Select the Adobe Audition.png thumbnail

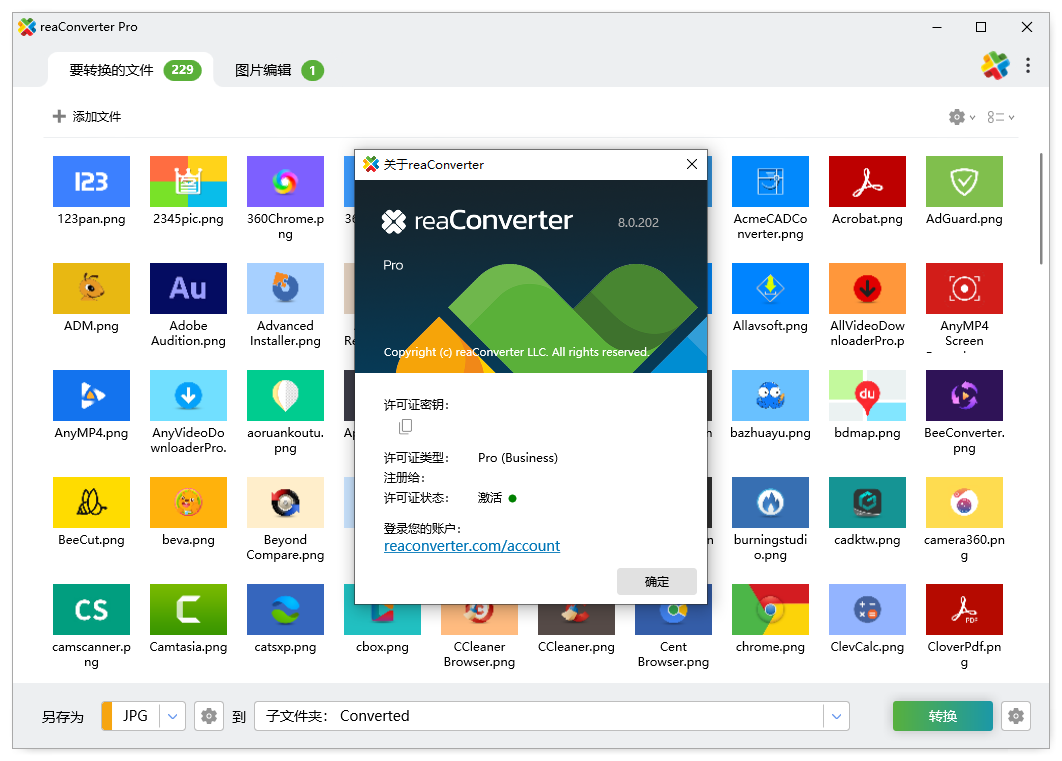(x=188, y=288)
